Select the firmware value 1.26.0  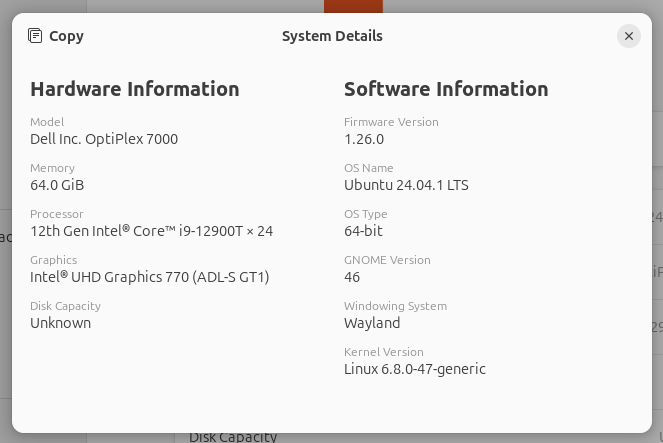364,139
